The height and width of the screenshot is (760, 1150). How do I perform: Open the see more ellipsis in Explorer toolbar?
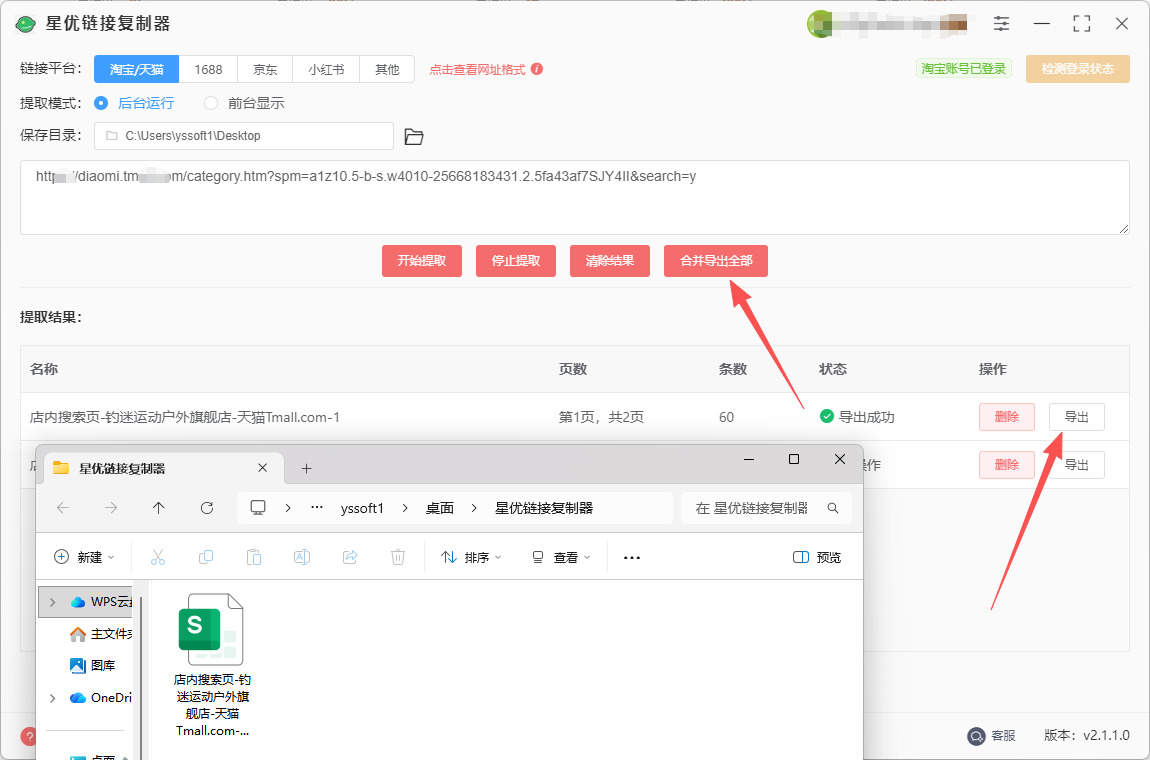(631, 558)
